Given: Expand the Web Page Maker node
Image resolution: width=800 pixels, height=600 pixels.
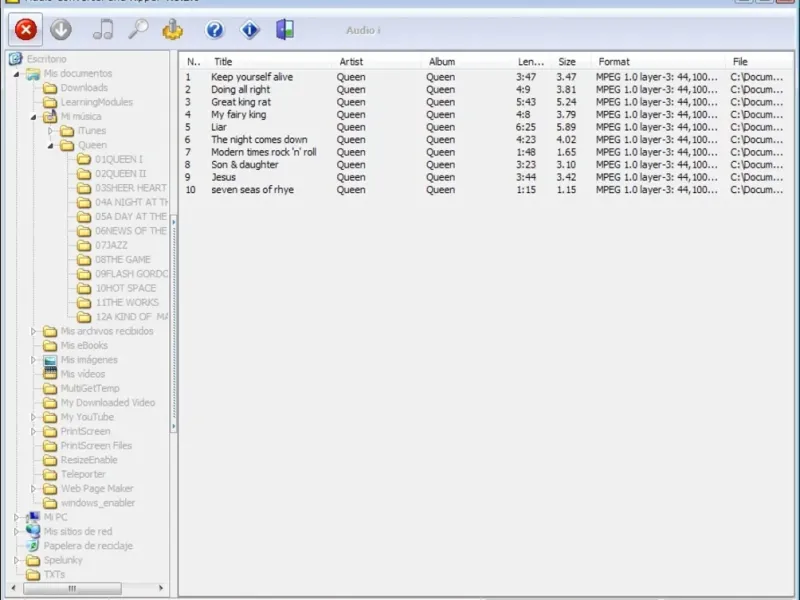Looking at the screenshot, I should (x=33, y=488).
